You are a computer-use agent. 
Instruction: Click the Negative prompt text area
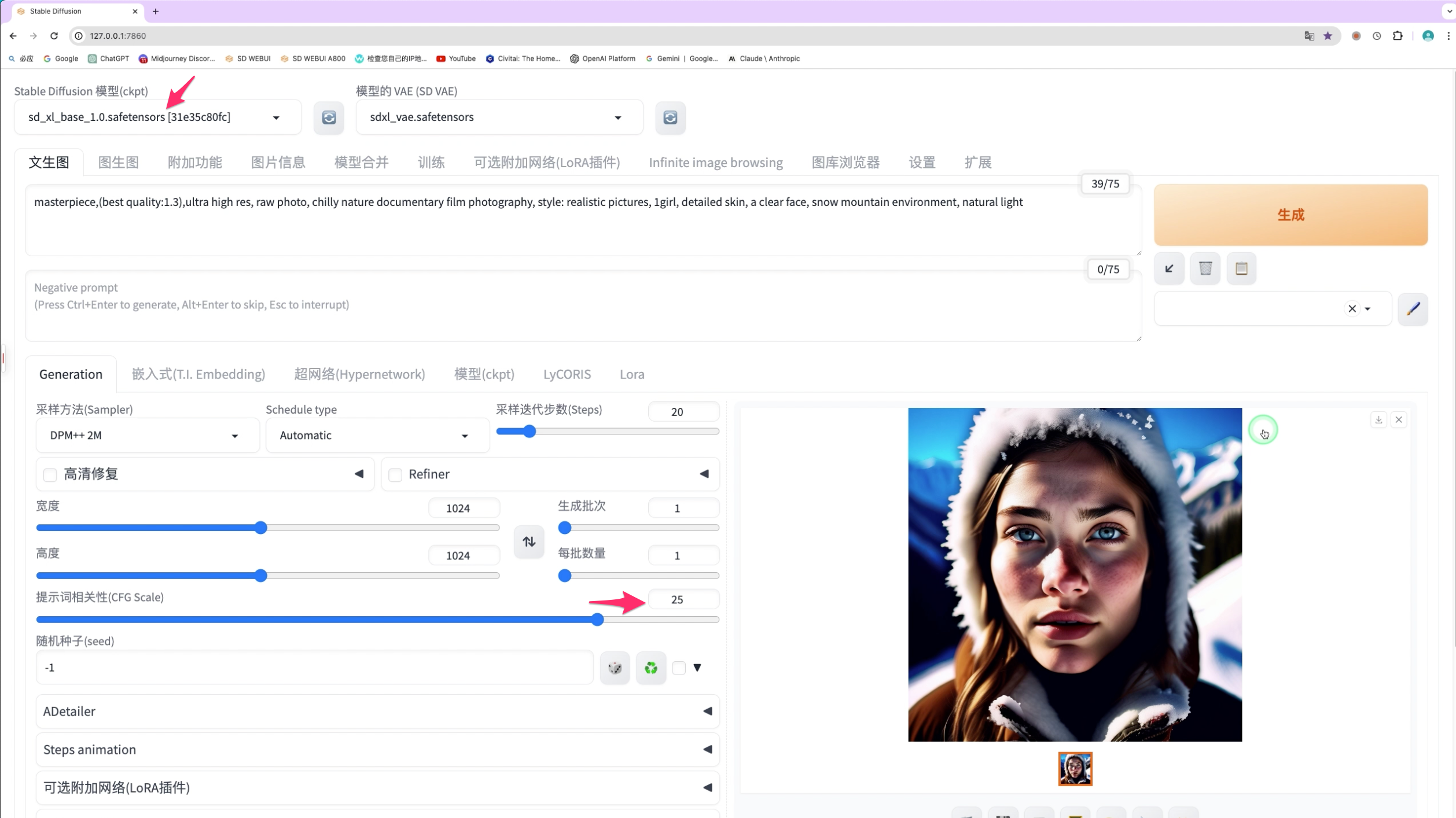click(x=583, y=306)
